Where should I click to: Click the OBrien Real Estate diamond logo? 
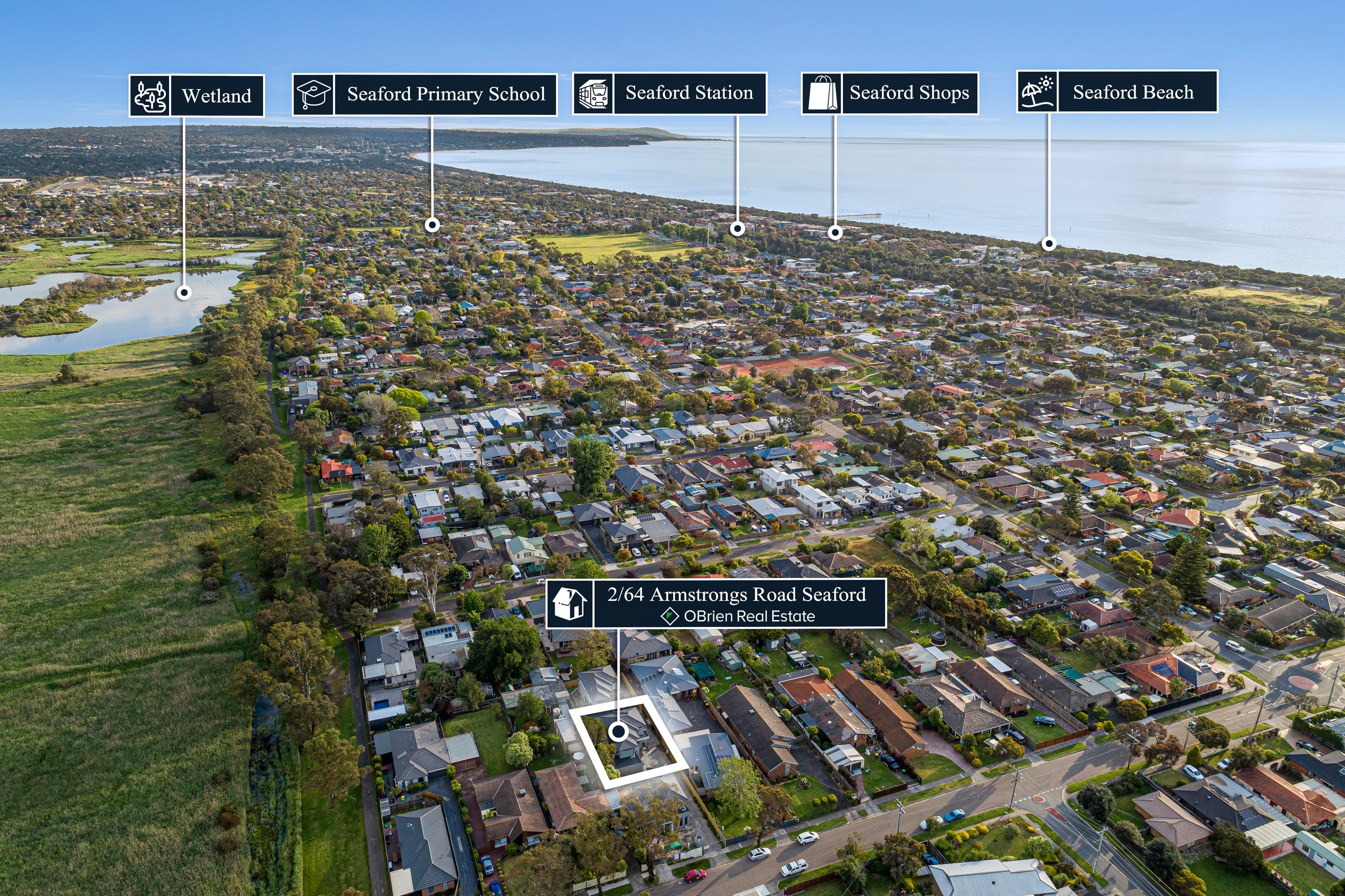(x=669, y=616)
